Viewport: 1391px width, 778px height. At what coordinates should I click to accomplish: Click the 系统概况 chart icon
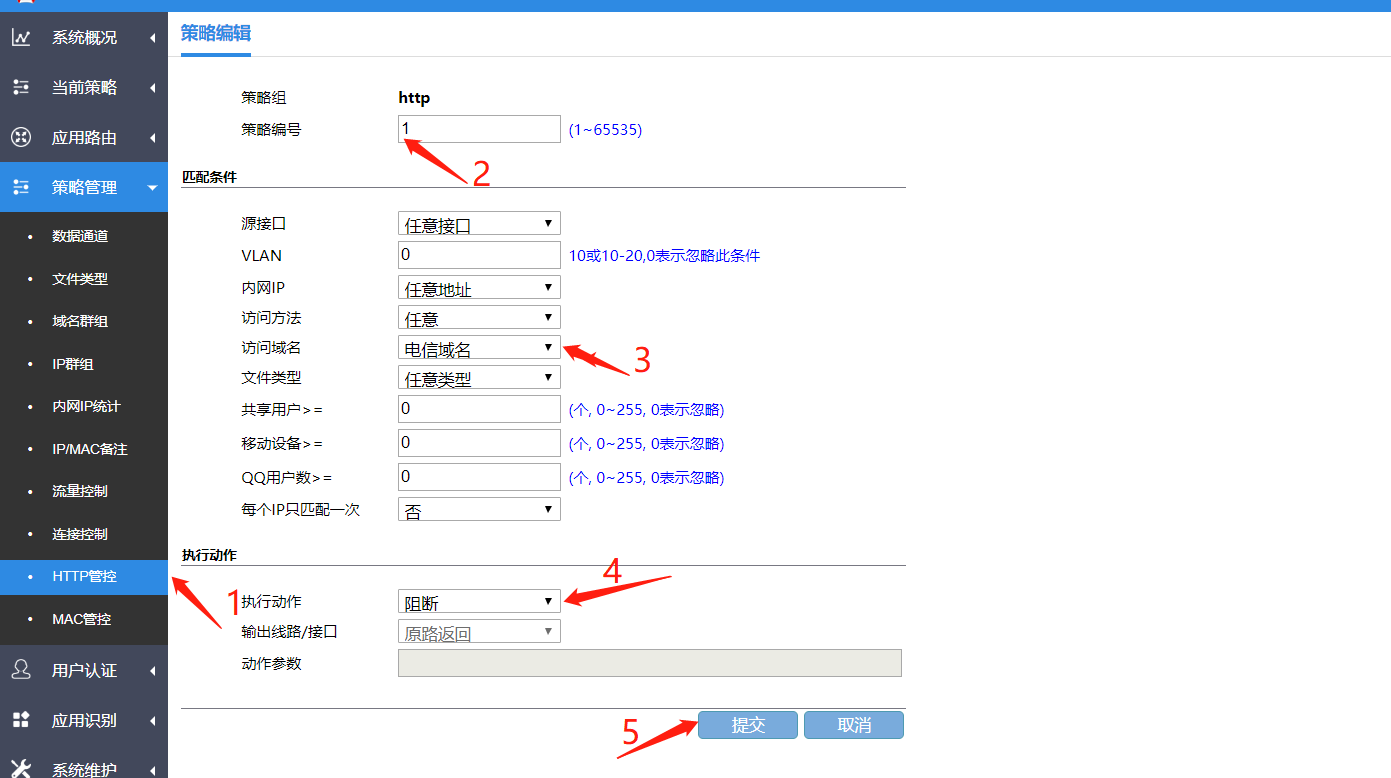coord(21,38)
